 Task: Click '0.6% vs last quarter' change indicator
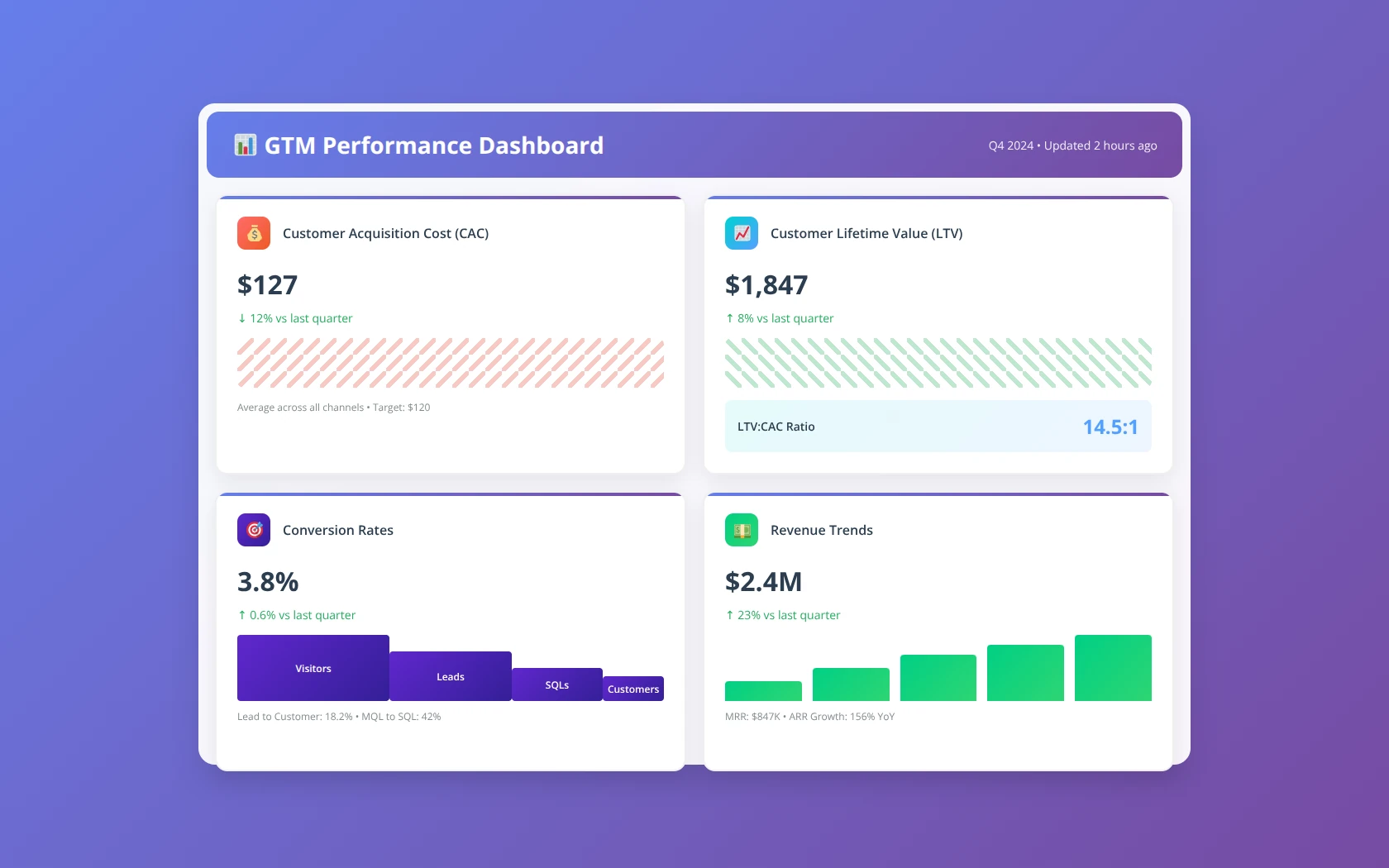point(297,615)
